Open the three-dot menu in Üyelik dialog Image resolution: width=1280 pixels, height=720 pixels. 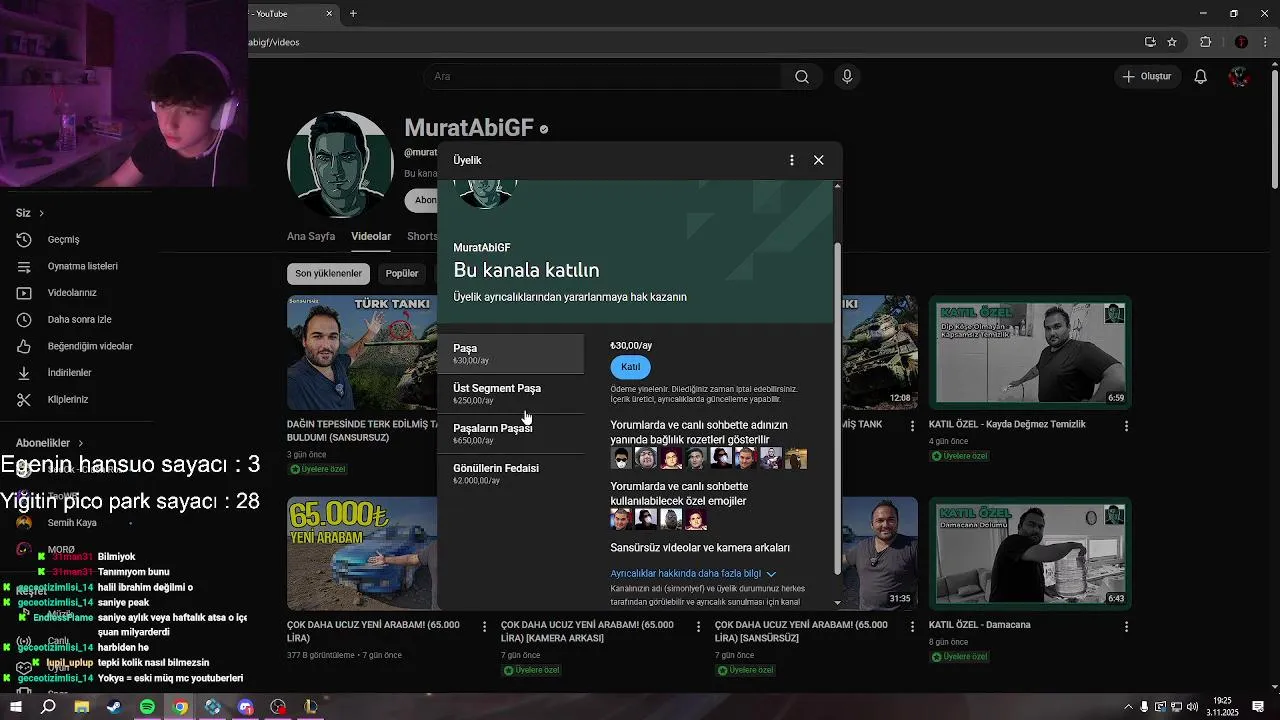[791, 160]
